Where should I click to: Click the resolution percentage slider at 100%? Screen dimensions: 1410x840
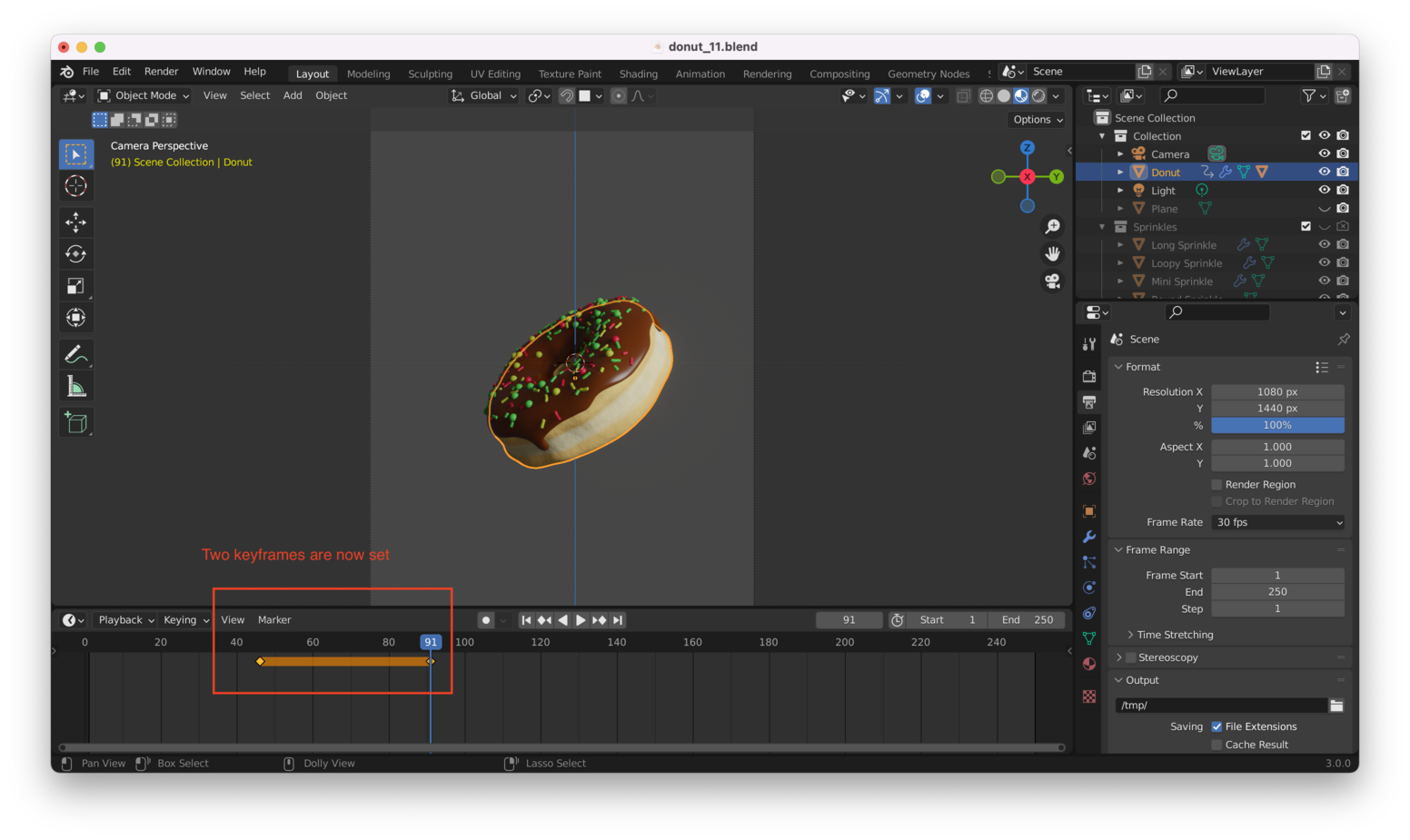(x=1277, y=425)
